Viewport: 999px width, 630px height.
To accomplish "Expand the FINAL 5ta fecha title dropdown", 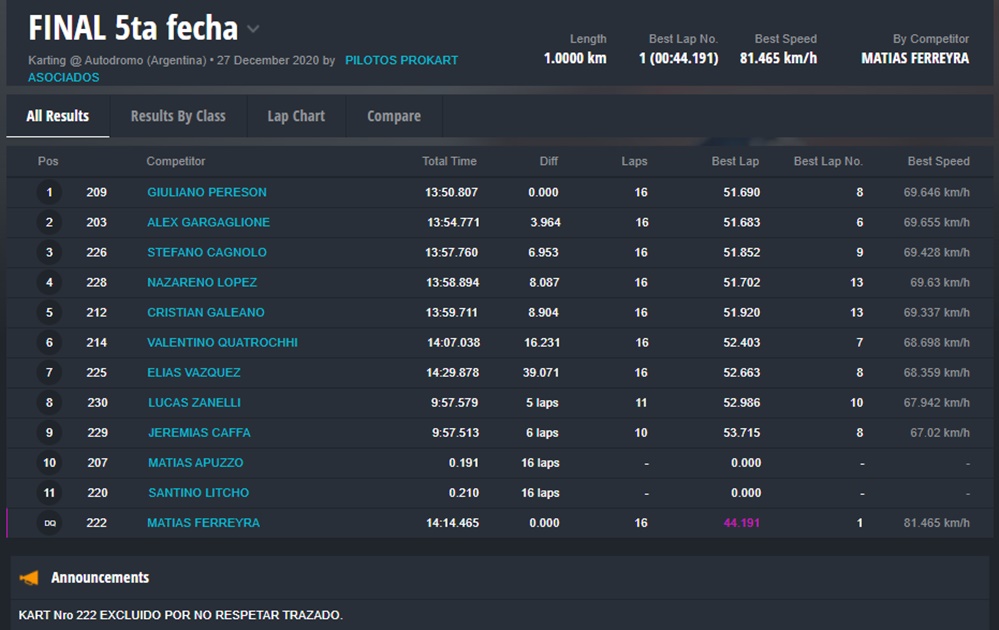I will pyautogui.click(x=254, y=29).
